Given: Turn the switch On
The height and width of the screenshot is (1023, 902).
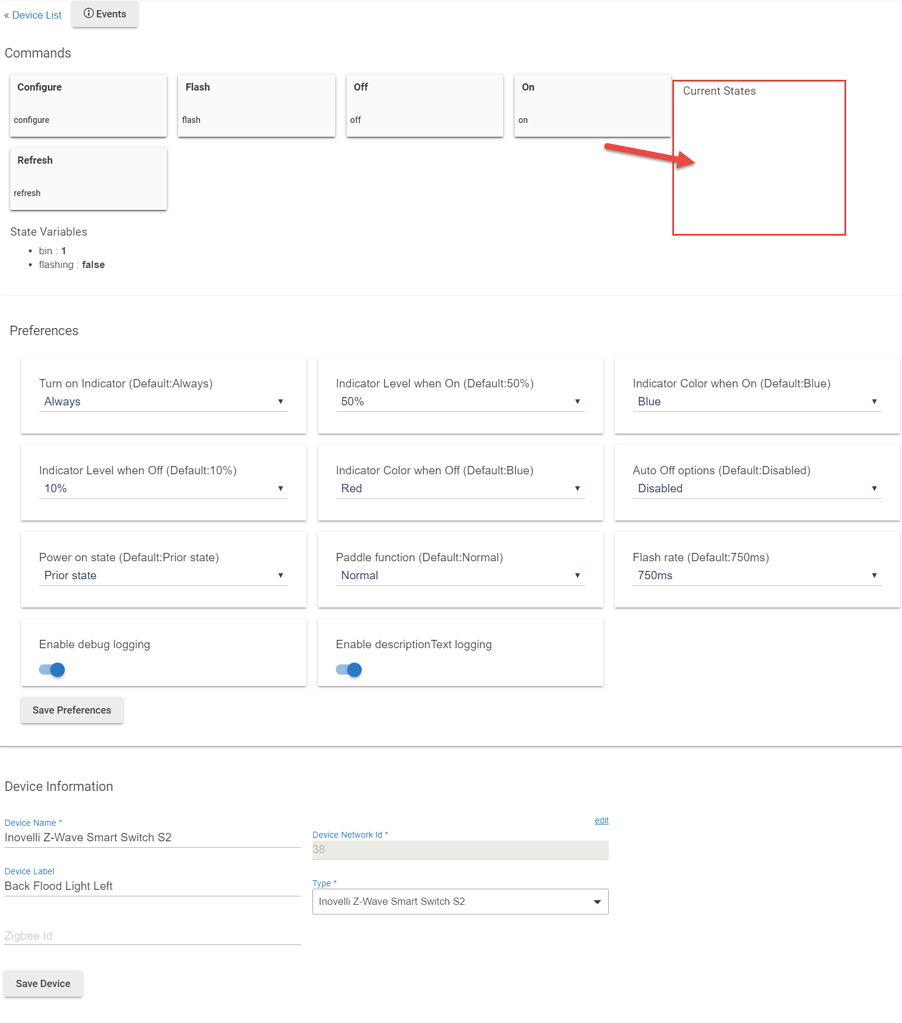Looking at the screenshot, I should (591, 105).
